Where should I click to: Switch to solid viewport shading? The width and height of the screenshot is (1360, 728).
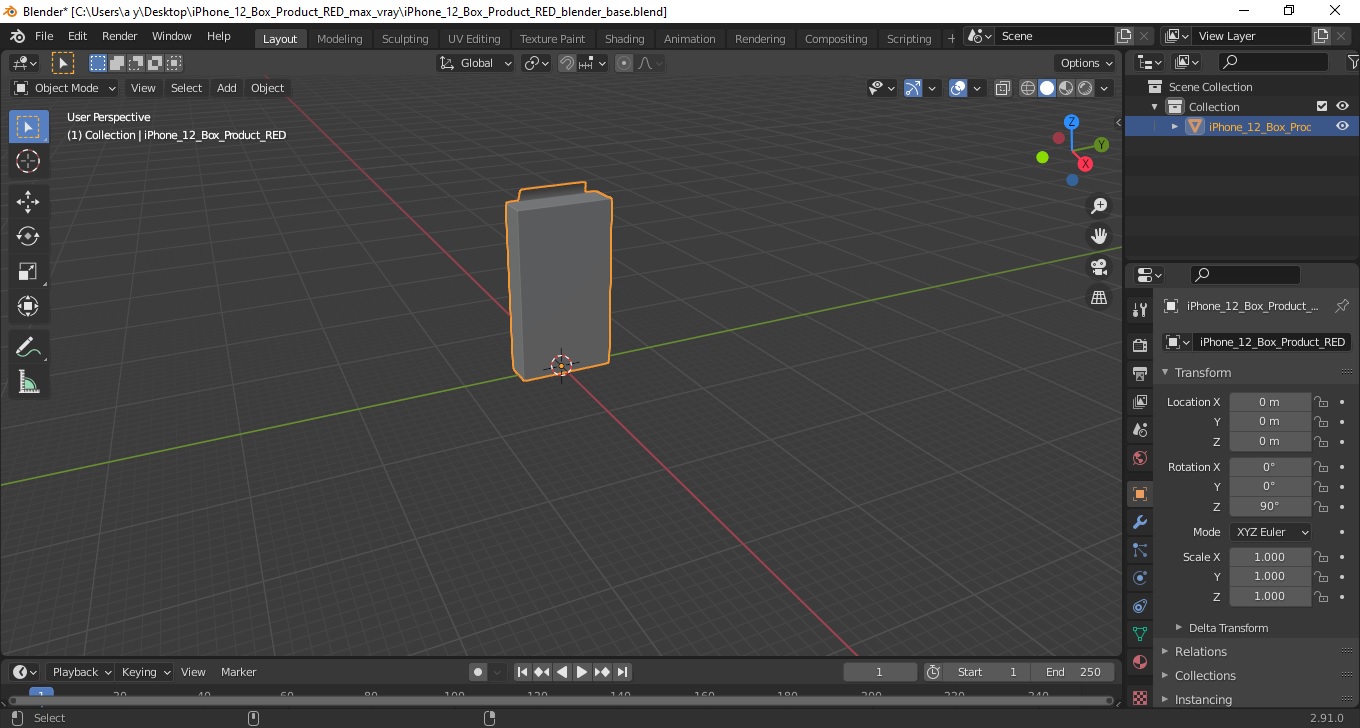(x=1047, y=88)
